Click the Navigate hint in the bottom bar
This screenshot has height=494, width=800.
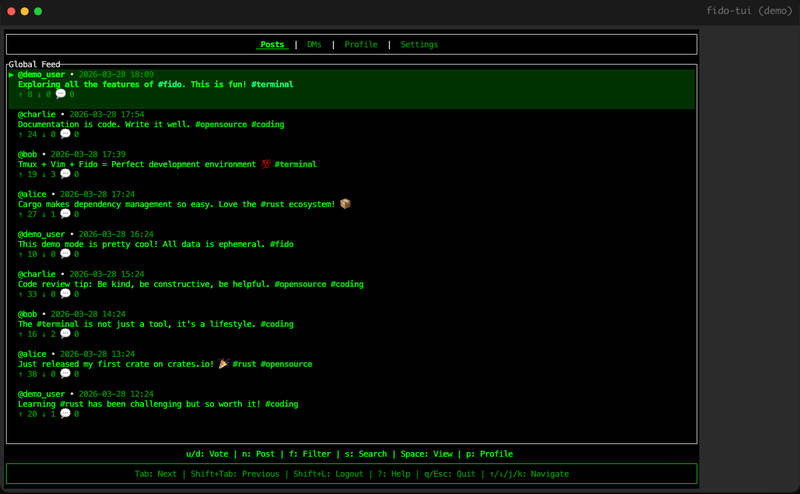[x=529, y=474]
